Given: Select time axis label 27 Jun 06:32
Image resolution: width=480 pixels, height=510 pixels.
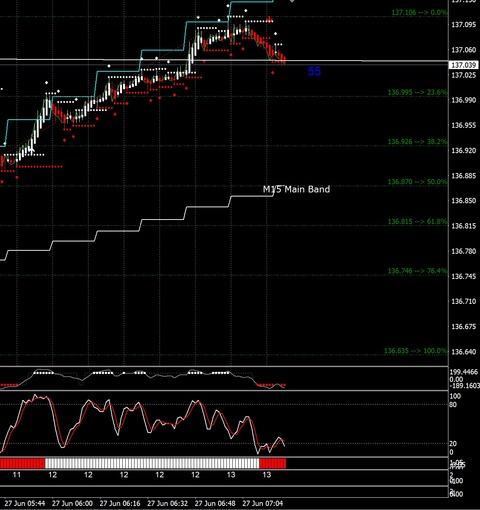Looking at the screenshot, I should point(168,503).
